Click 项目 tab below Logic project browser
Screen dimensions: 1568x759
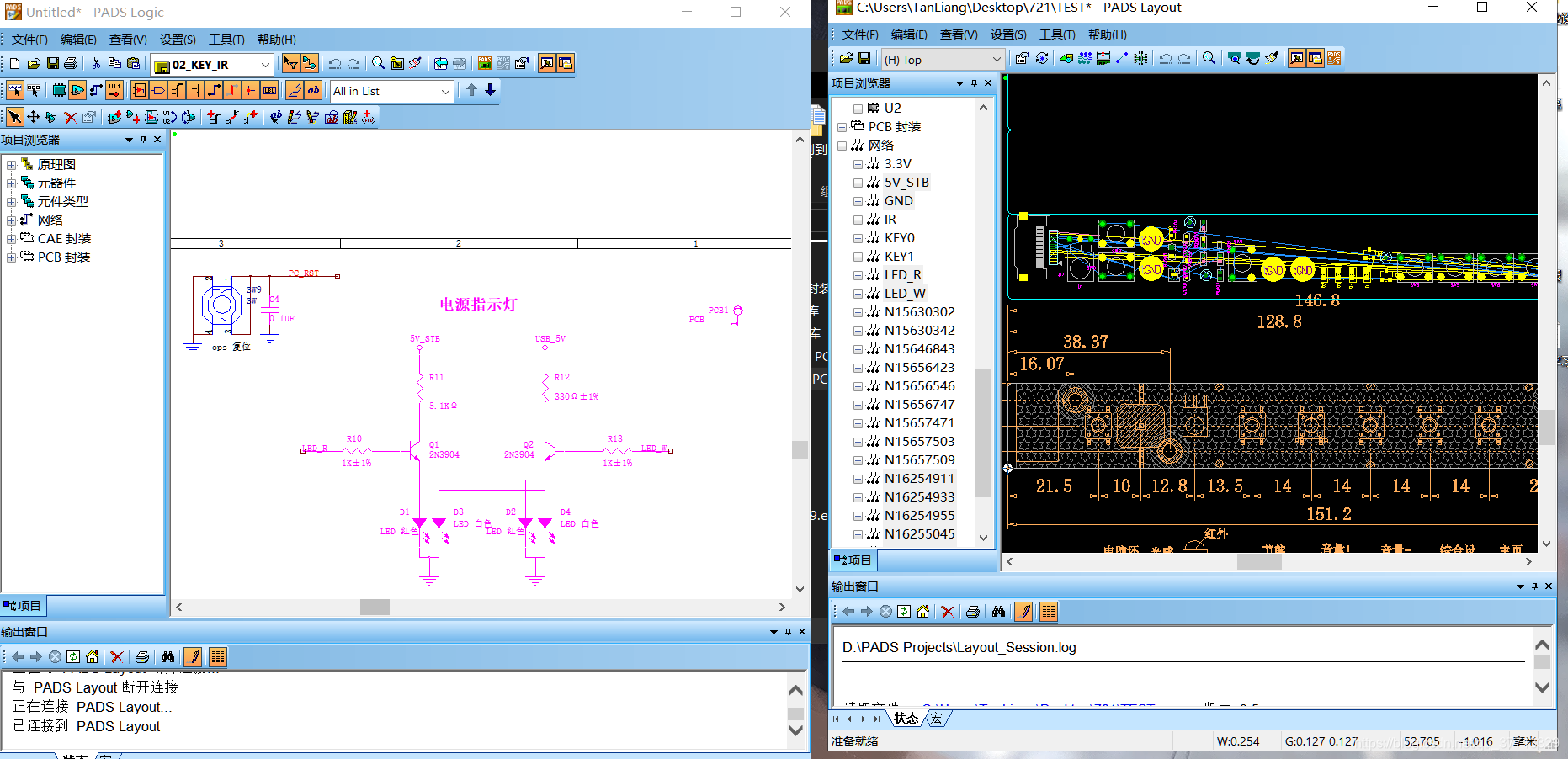click(x=23, y=606)
